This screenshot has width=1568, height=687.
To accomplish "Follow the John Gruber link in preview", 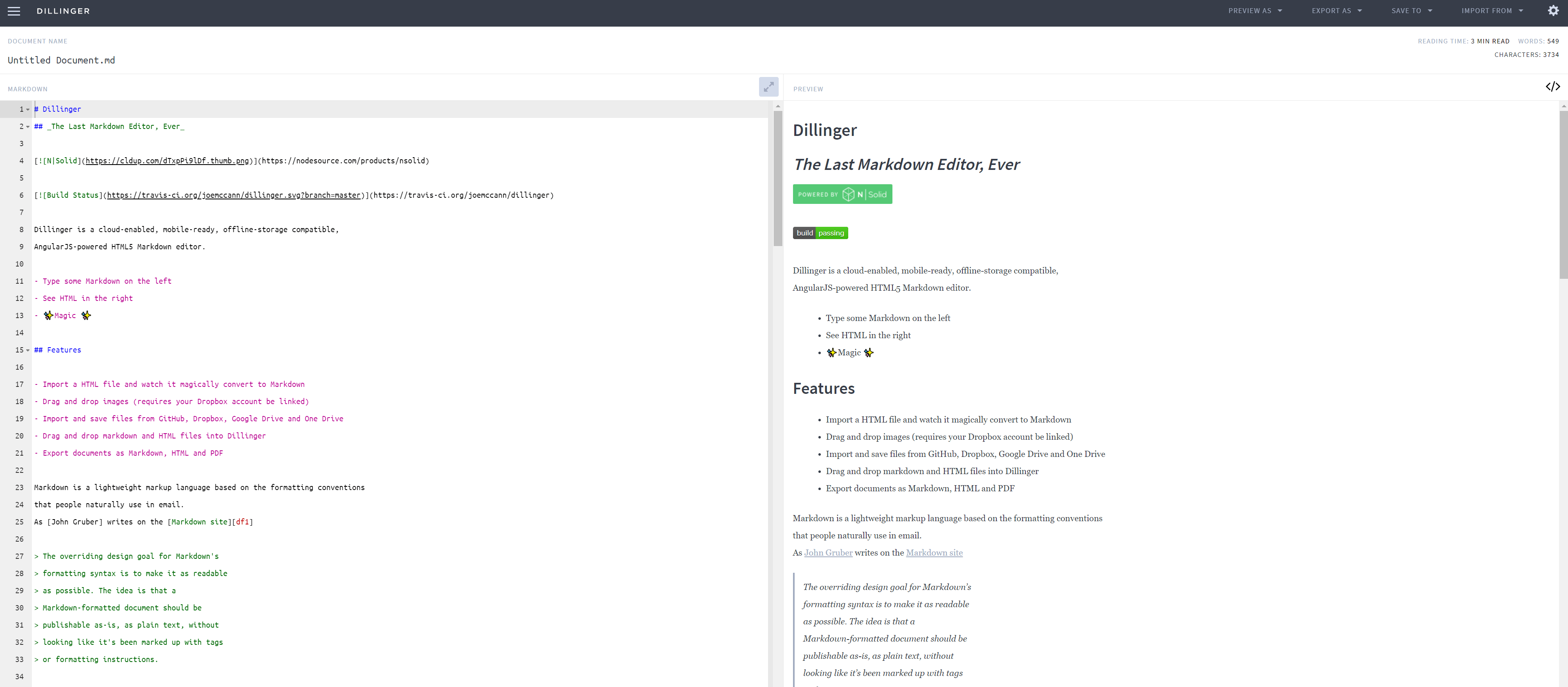I will click(828, 552).
